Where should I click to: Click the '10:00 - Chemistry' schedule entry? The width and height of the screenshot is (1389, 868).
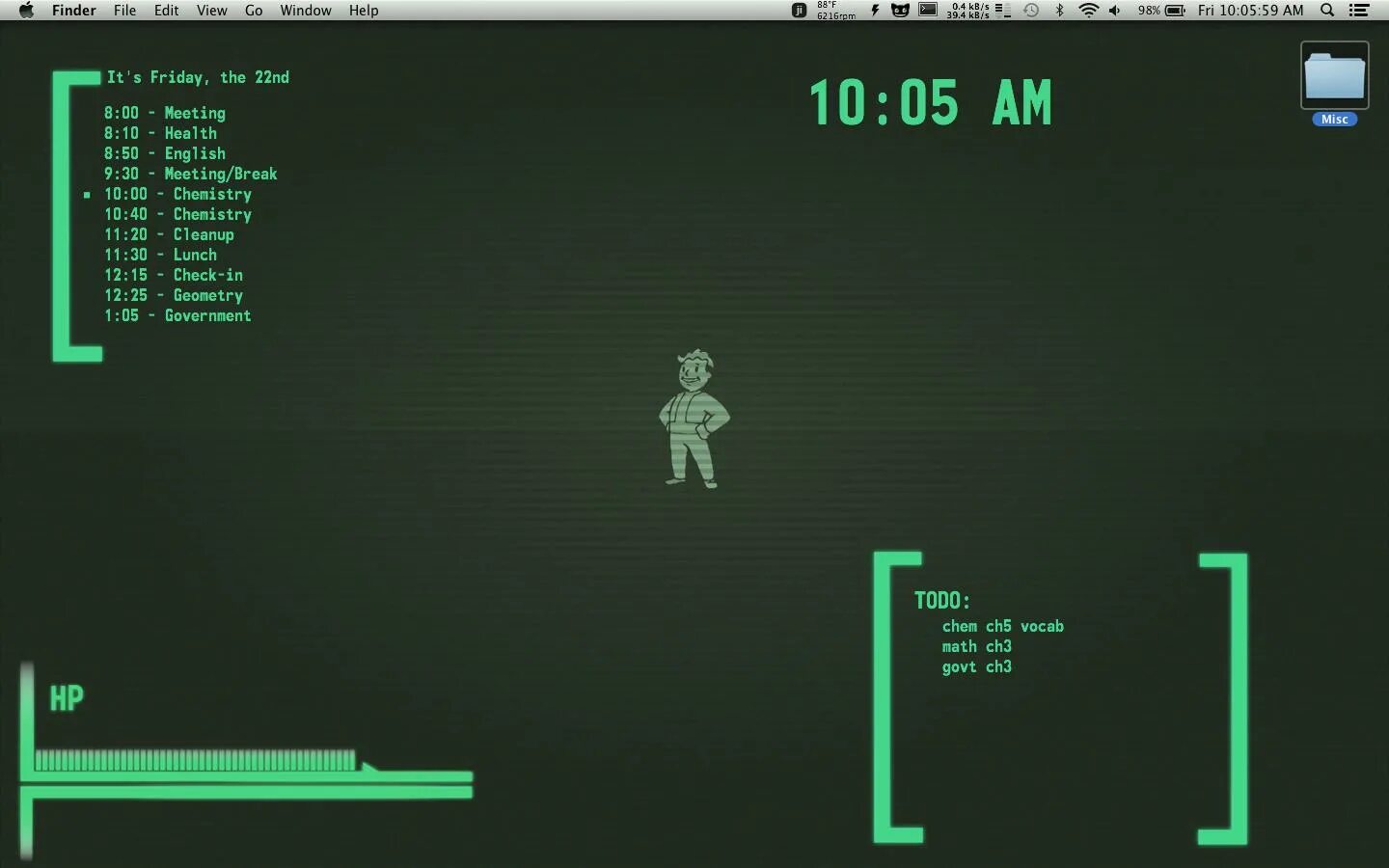click(x=178, y=194)
